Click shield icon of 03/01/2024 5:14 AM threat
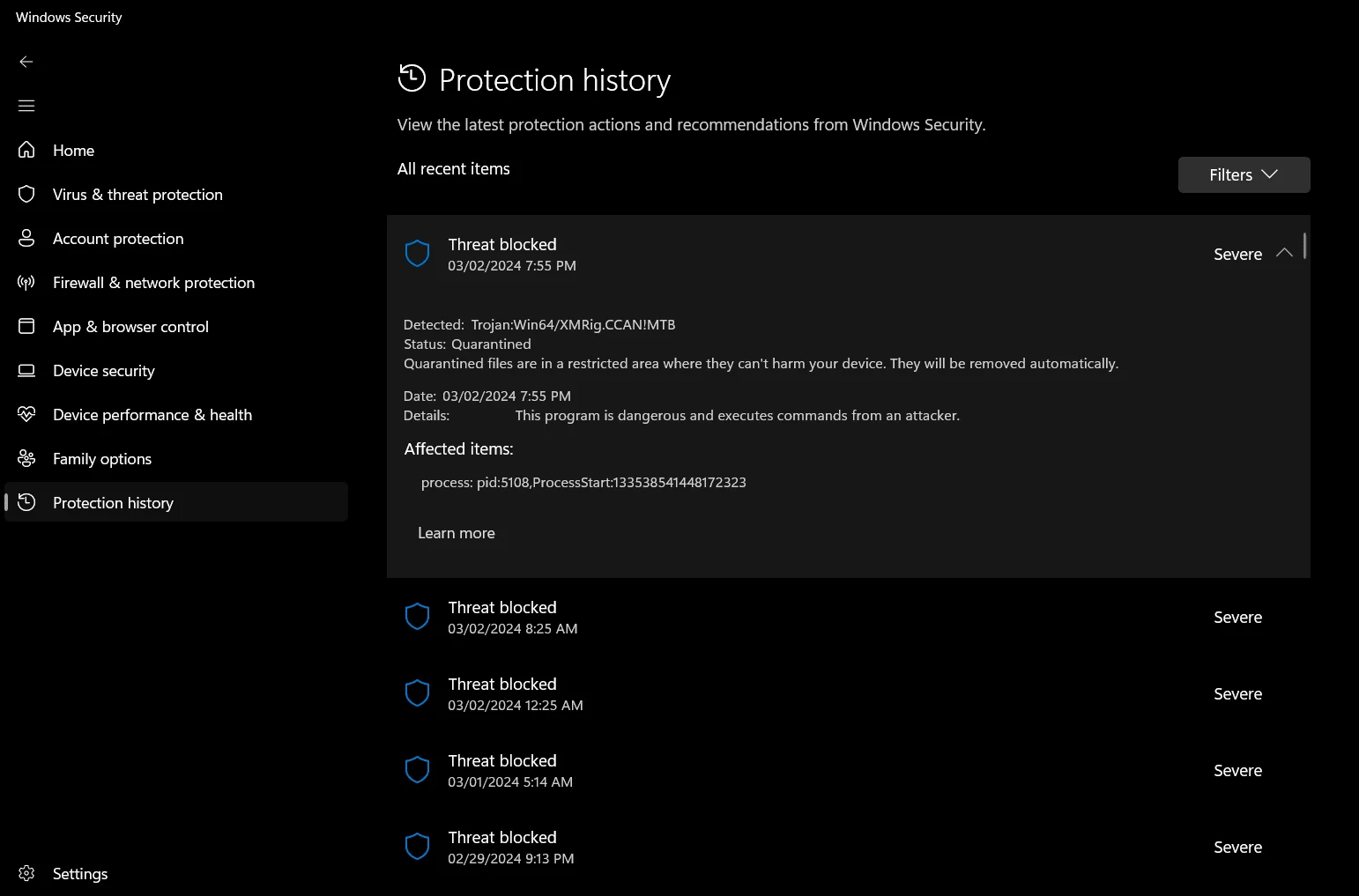The height and width of the screenshot is (896, 1359). (x=417, y=770)
